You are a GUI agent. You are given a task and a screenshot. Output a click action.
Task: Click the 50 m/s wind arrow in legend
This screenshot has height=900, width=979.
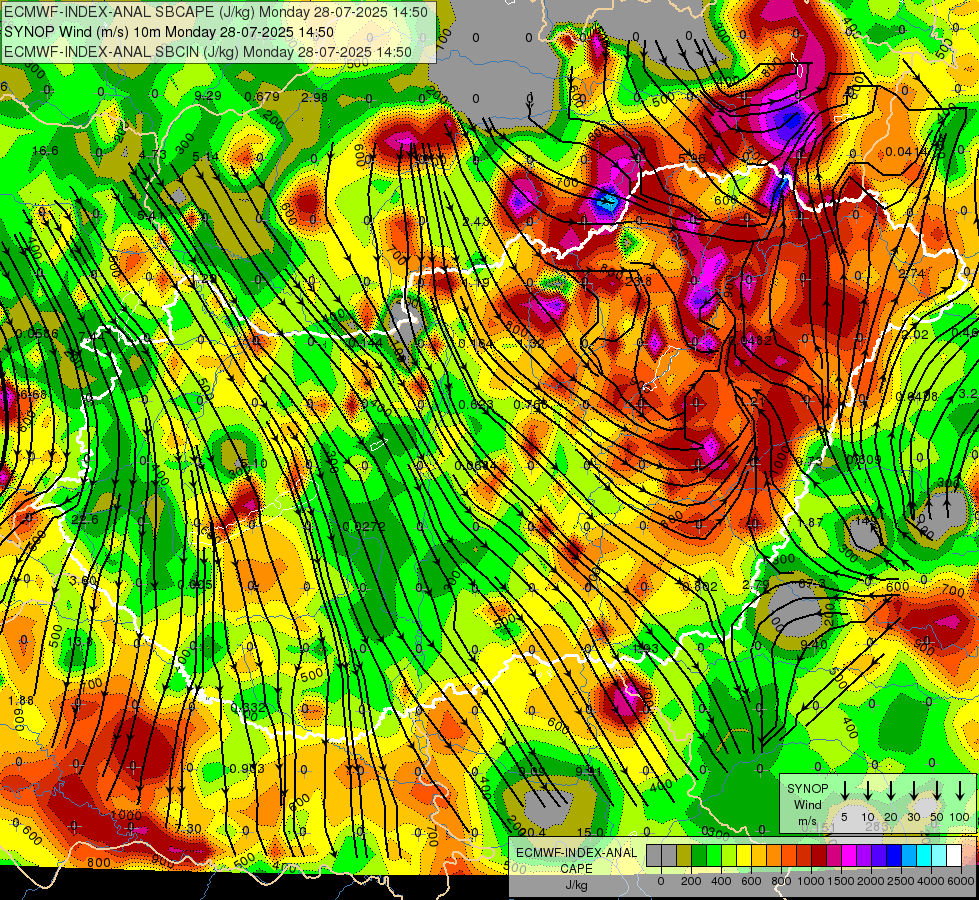click(937, 790)
